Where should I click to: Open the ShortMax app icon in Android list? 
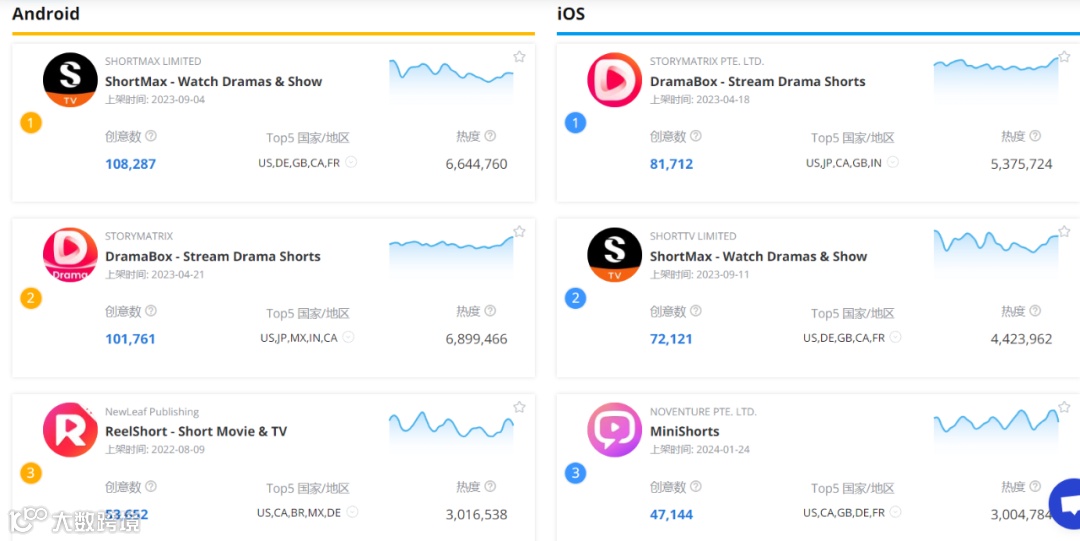point(70,79)
